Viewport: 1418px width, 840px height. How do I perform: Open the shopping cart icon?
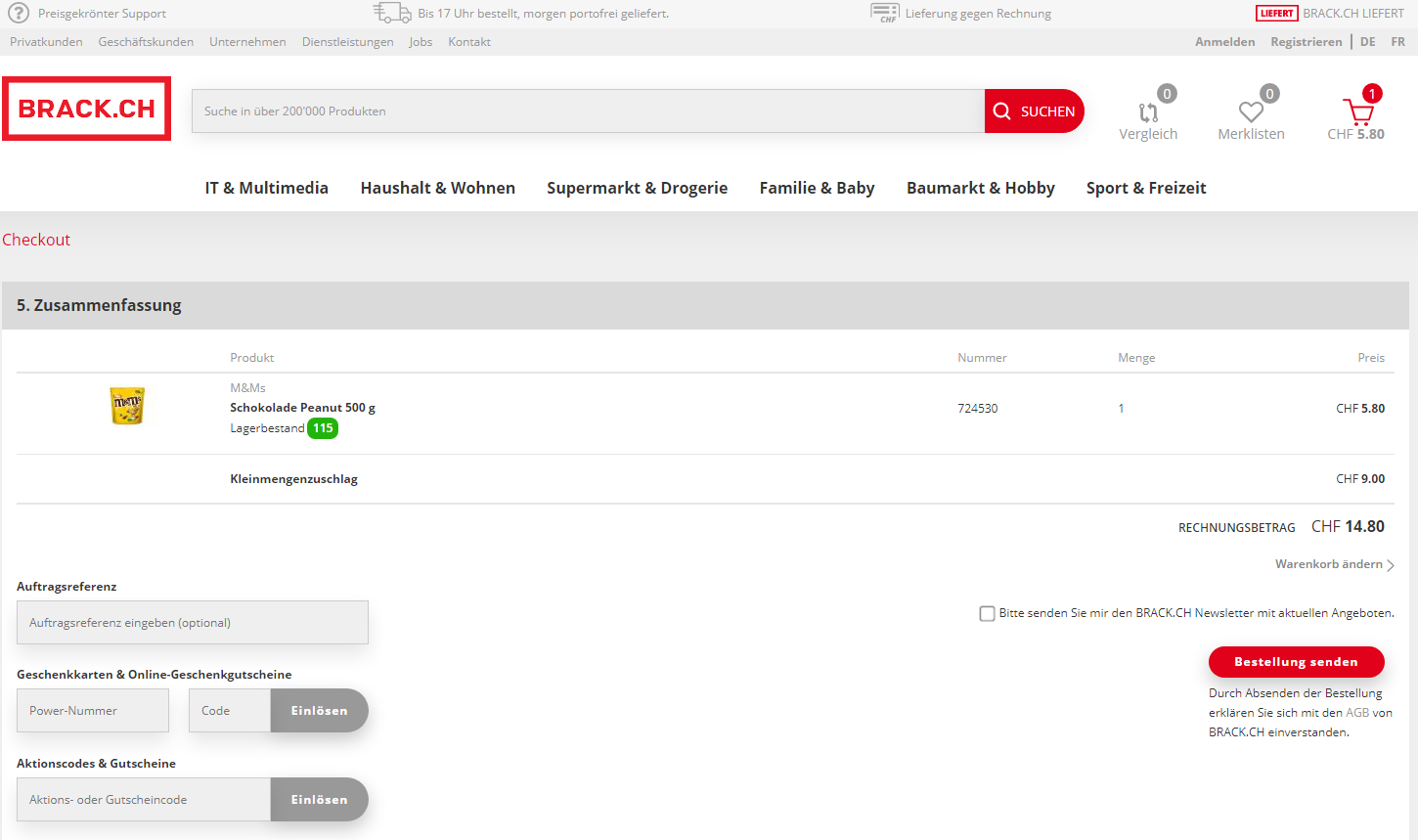(1357, 111)
